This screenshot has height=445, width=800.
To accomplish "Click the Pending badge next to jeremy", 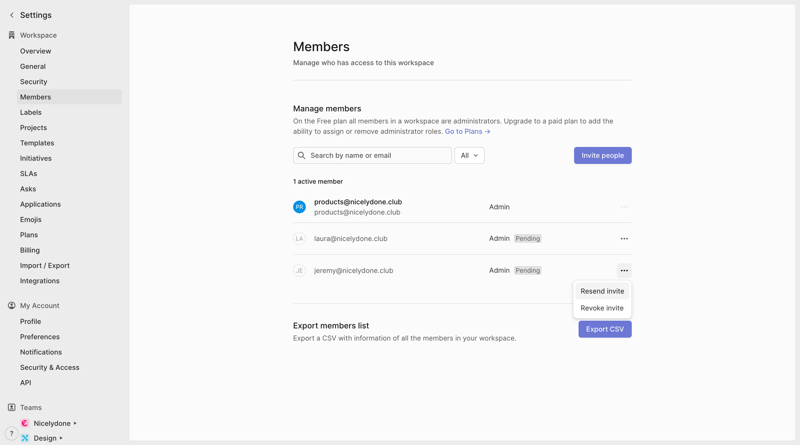I will (528, 270).
